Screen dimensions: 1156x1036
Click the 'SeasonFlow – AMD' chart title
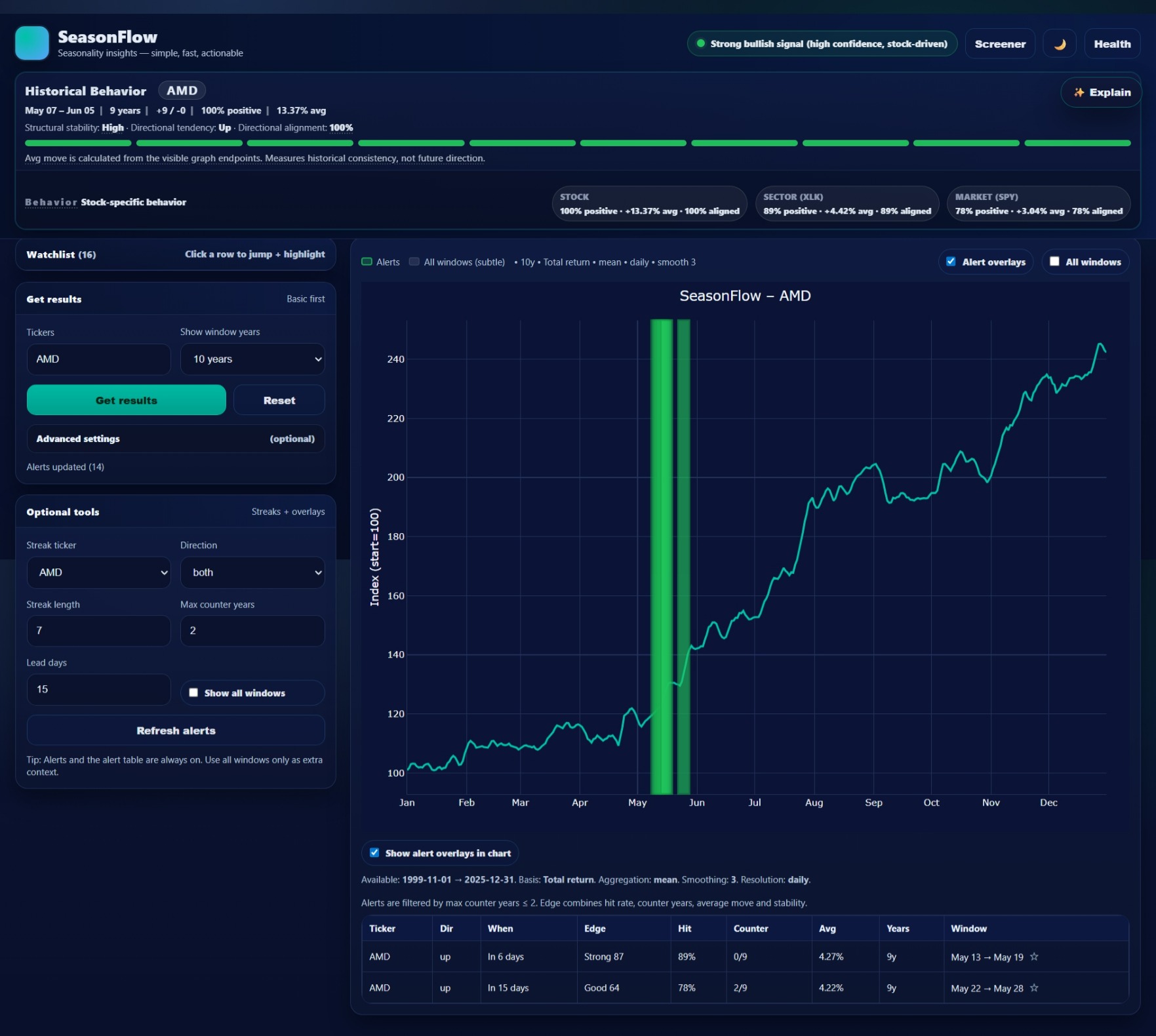tap(745, 296)
